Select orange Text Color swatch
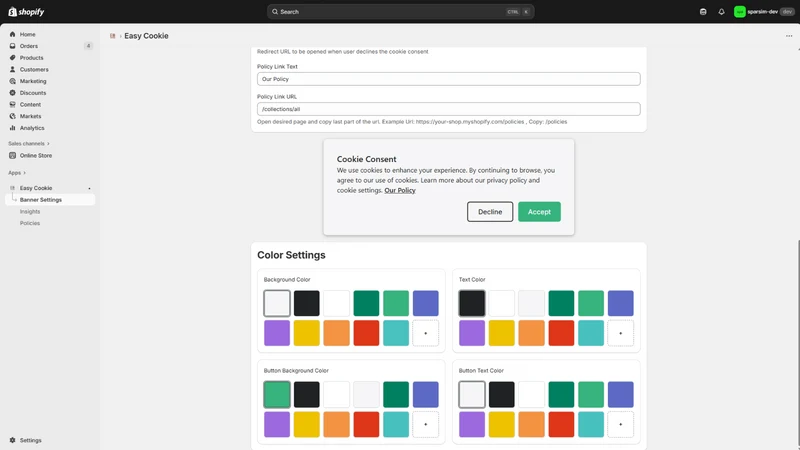 pyautogui.click(x=531, y=333)
